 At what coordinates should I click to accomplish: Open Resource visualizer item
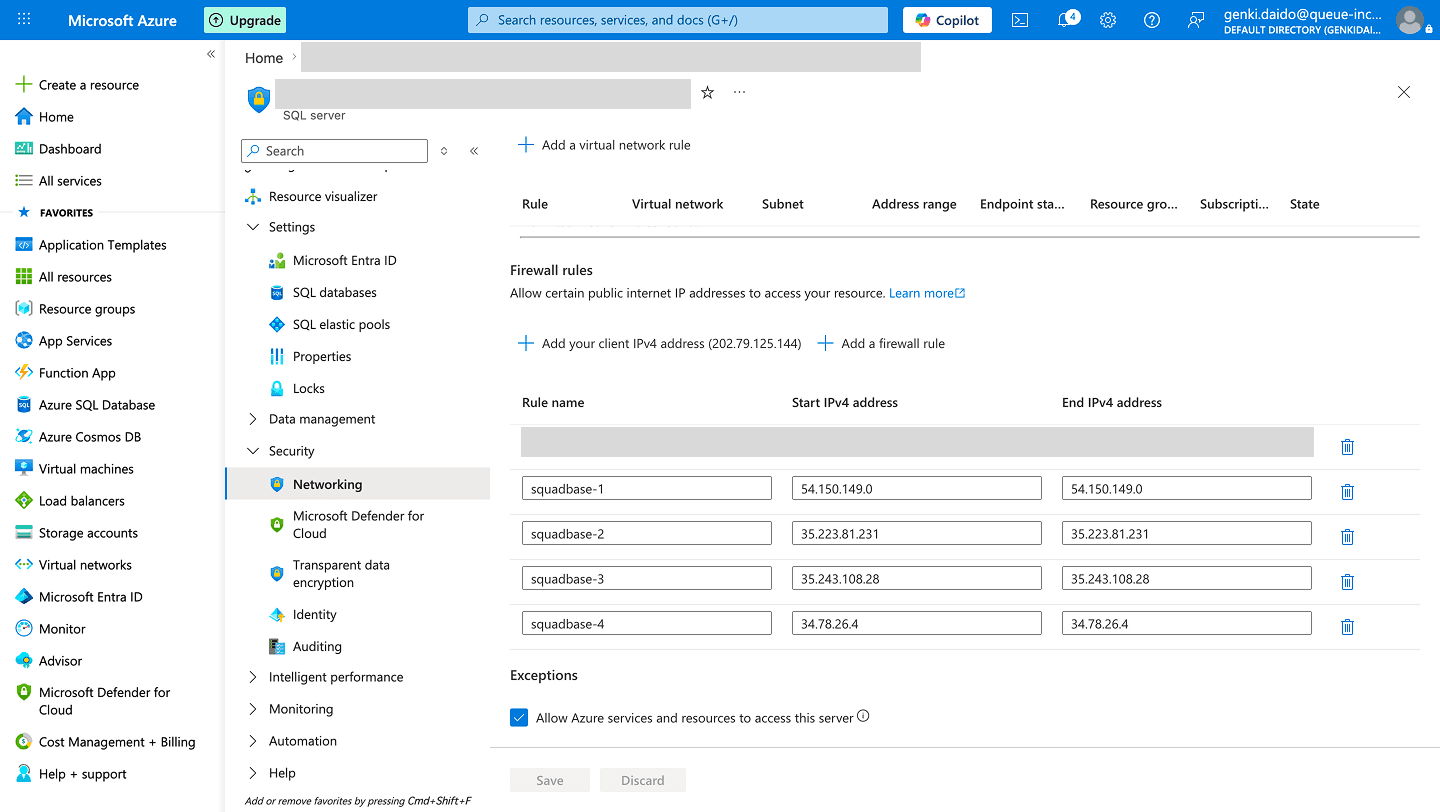pos(323,196)
